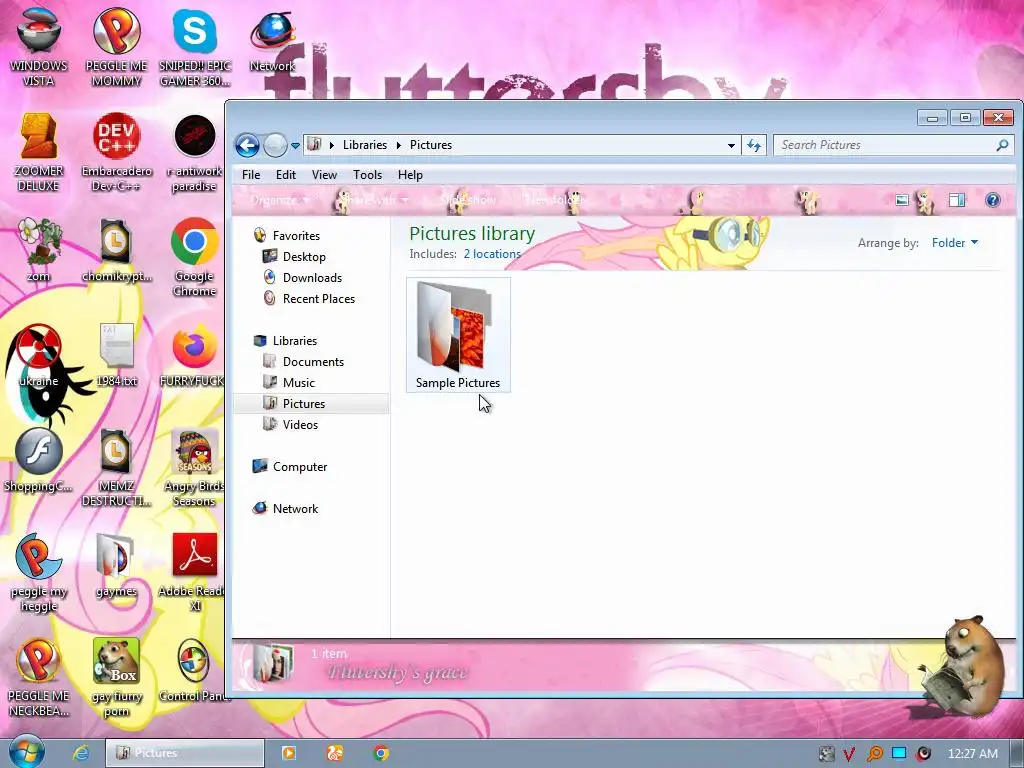
Task: Select the ShoppingC... Flash desktop icon
Action: (x=39, y=460)
